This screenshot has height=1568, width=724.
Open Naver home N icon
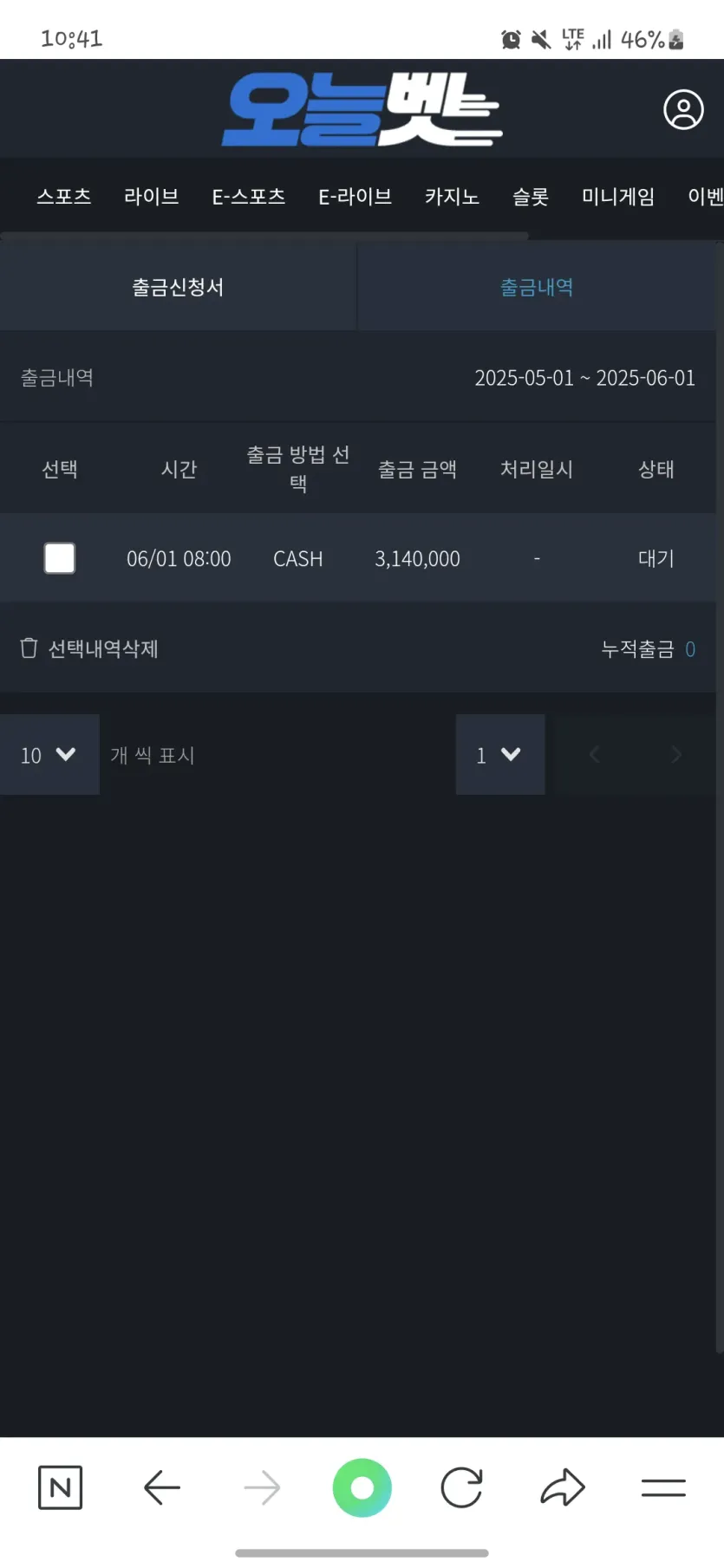tap(61, 1487)
